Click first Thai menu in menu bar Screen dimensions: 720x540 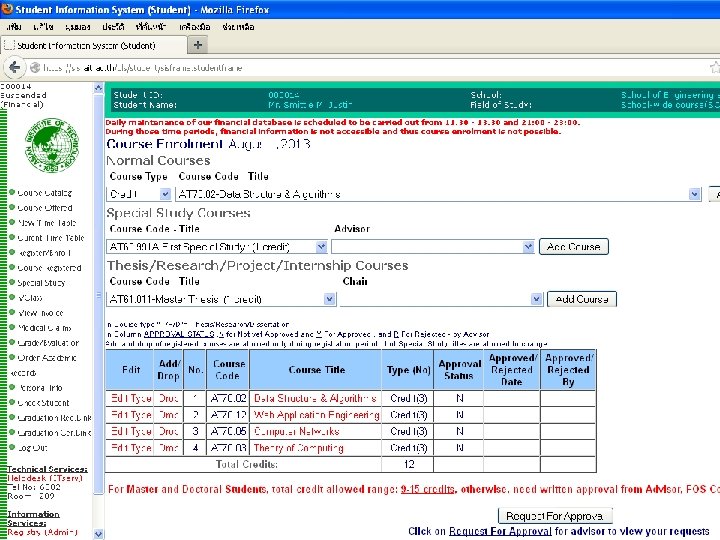coord(14,27)
